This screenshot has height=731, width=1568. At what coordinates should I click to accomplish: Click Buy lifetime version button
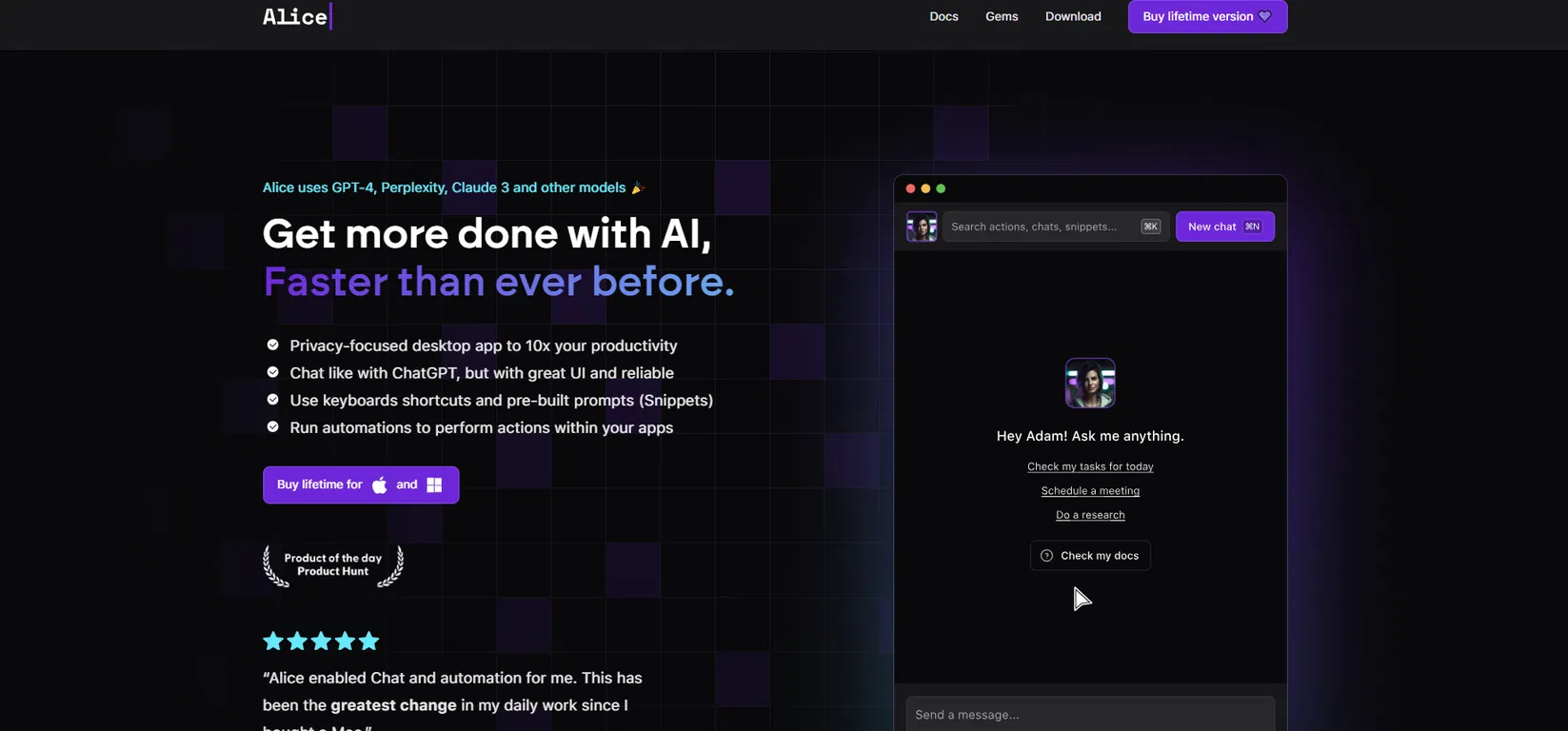point(1207,16)
